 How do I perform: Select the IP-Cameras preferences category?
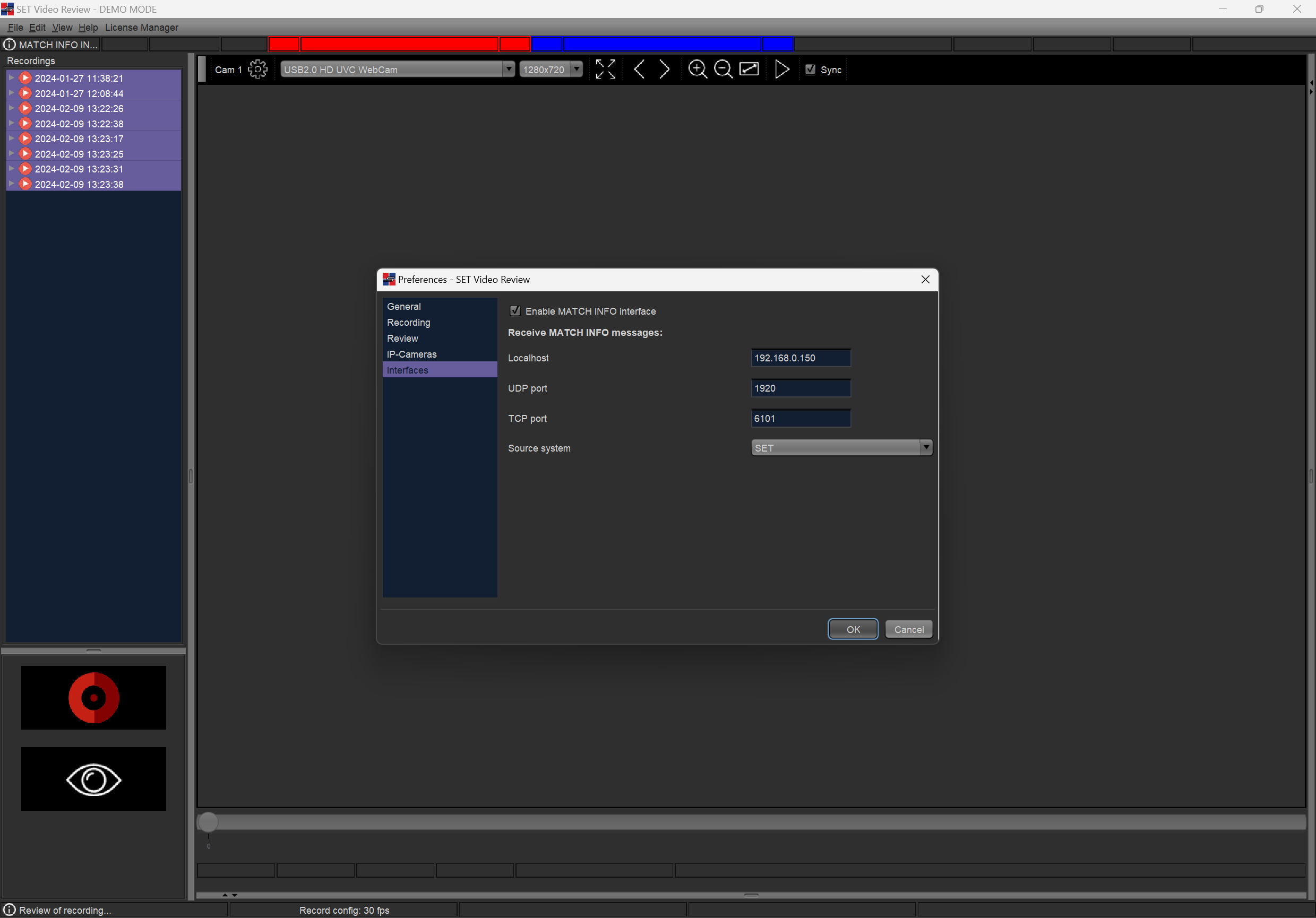point(411,354)
